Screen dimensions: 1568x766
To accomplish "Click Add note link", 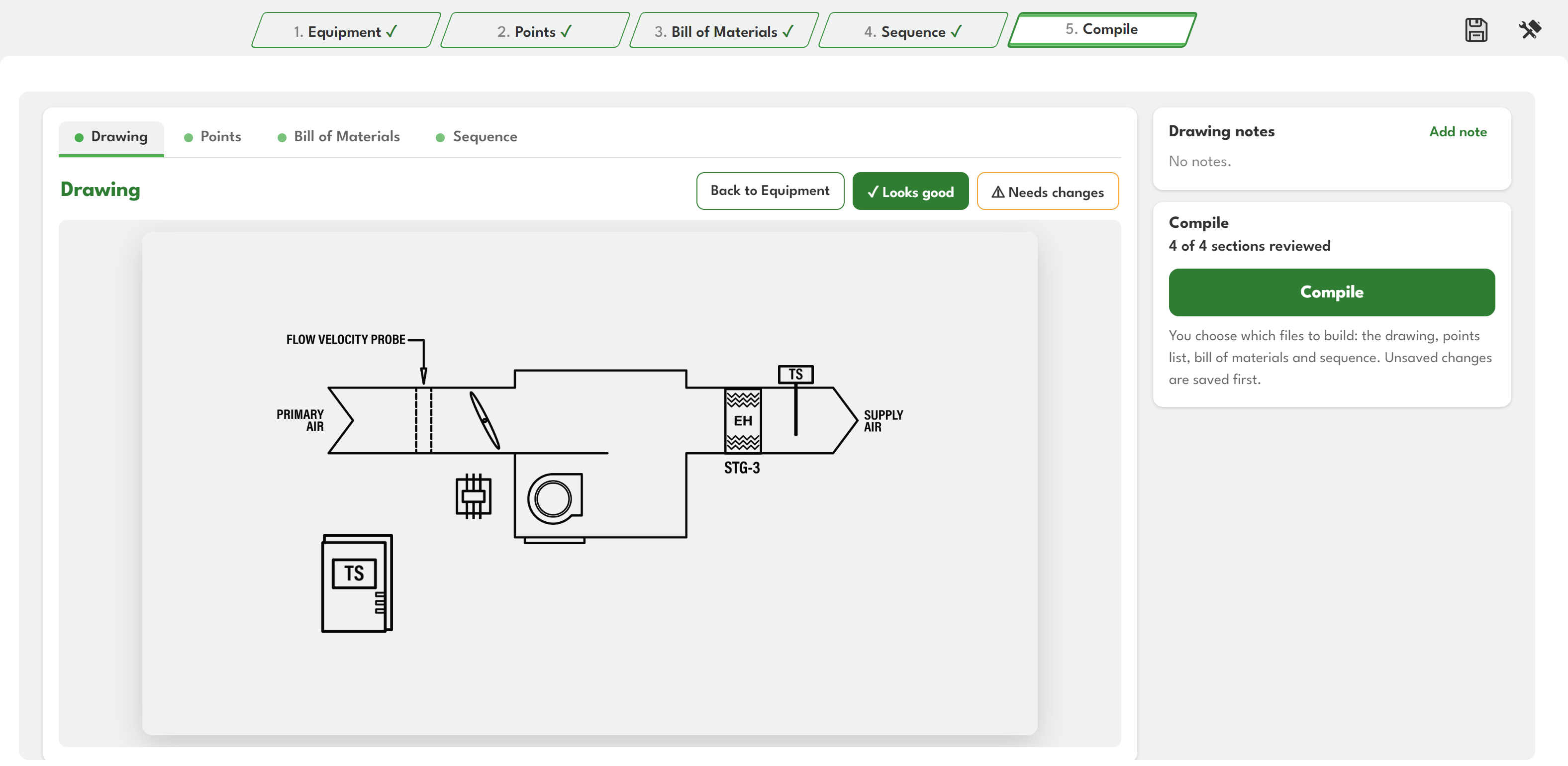I will pos(1457,131).
